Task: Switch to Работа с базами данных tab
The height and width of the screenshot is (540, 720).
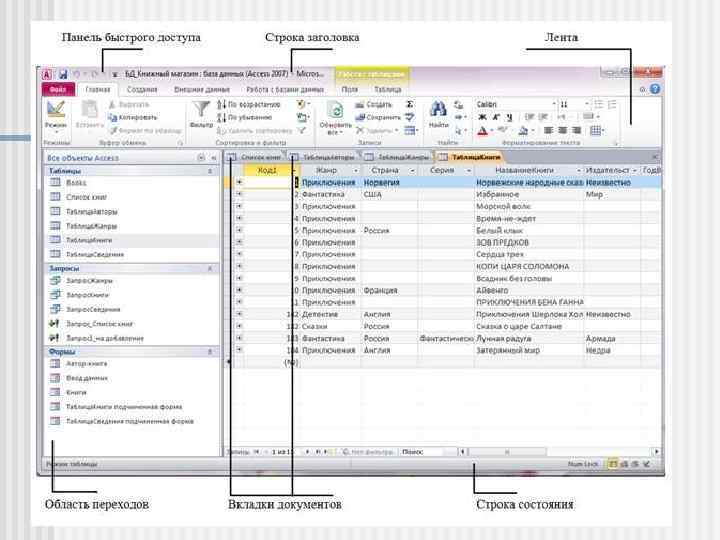Action: [285, 90]
